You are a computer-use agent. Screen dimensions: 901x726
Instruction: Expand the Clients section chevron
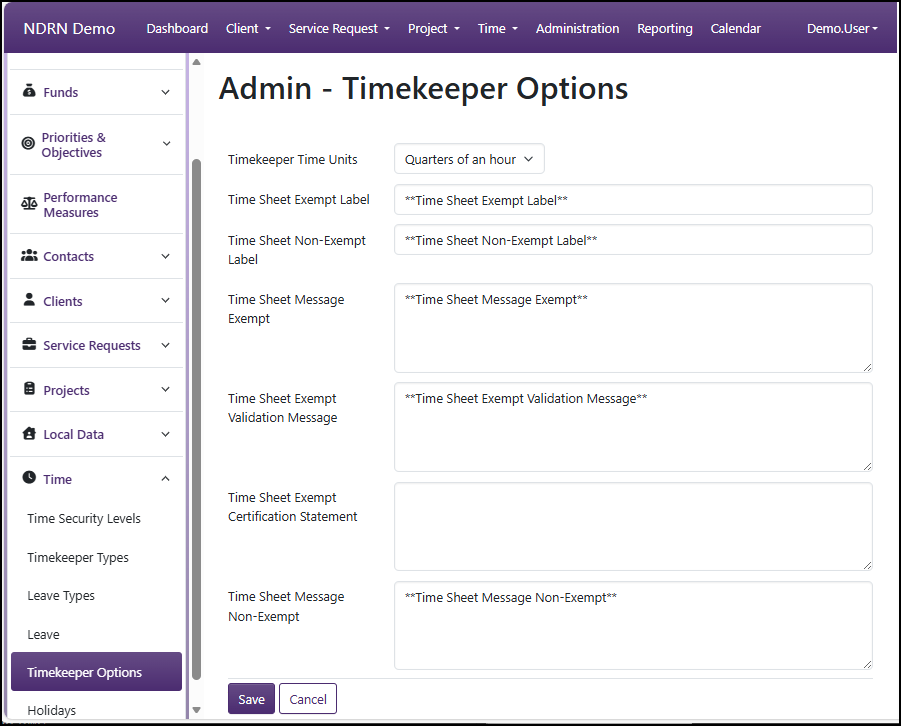165,301
